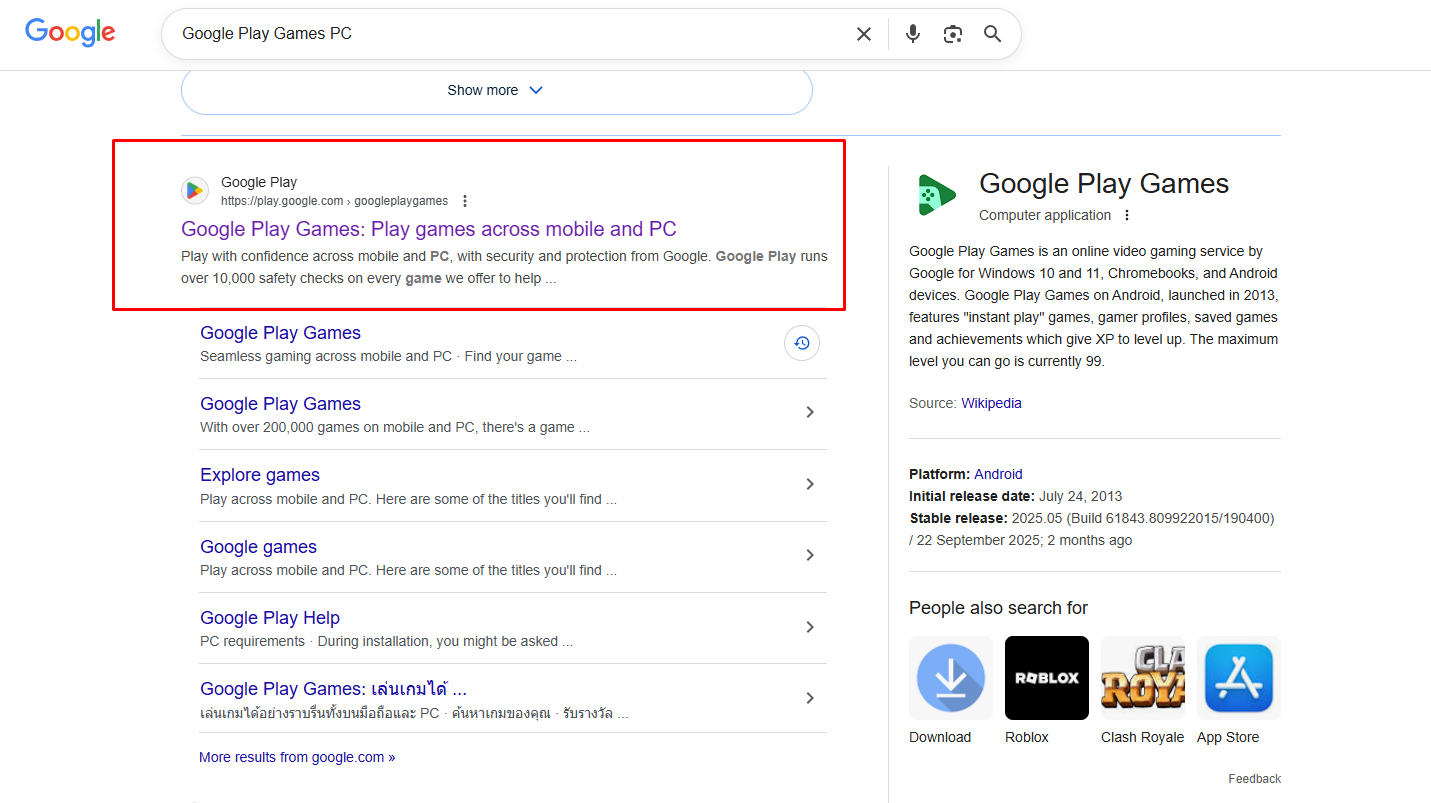Open Google Lens camera icon for image search
Screen dimensions: 1431x803
point(952,33)
